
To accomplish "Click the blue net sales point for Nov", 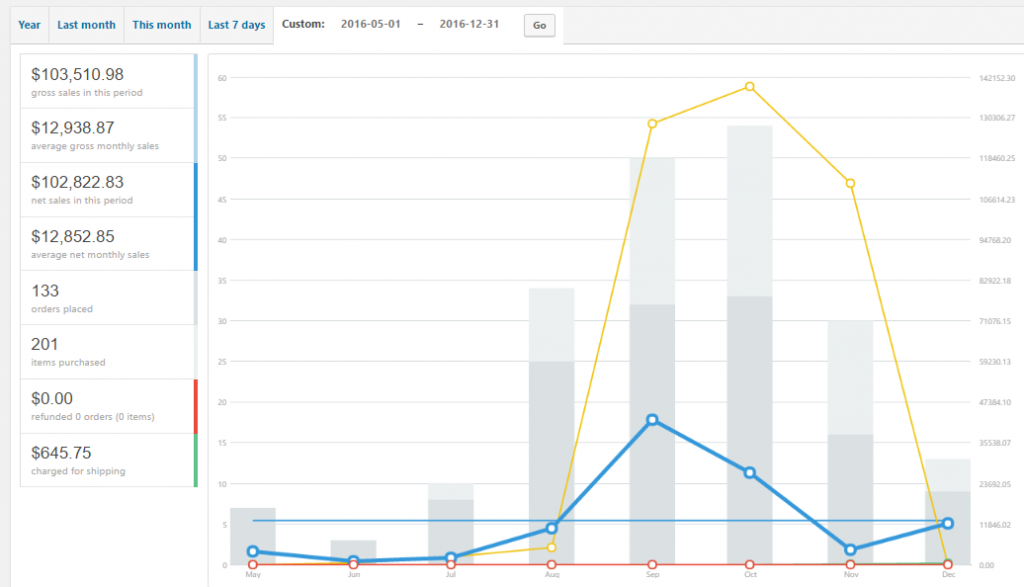I will [850, 550].
